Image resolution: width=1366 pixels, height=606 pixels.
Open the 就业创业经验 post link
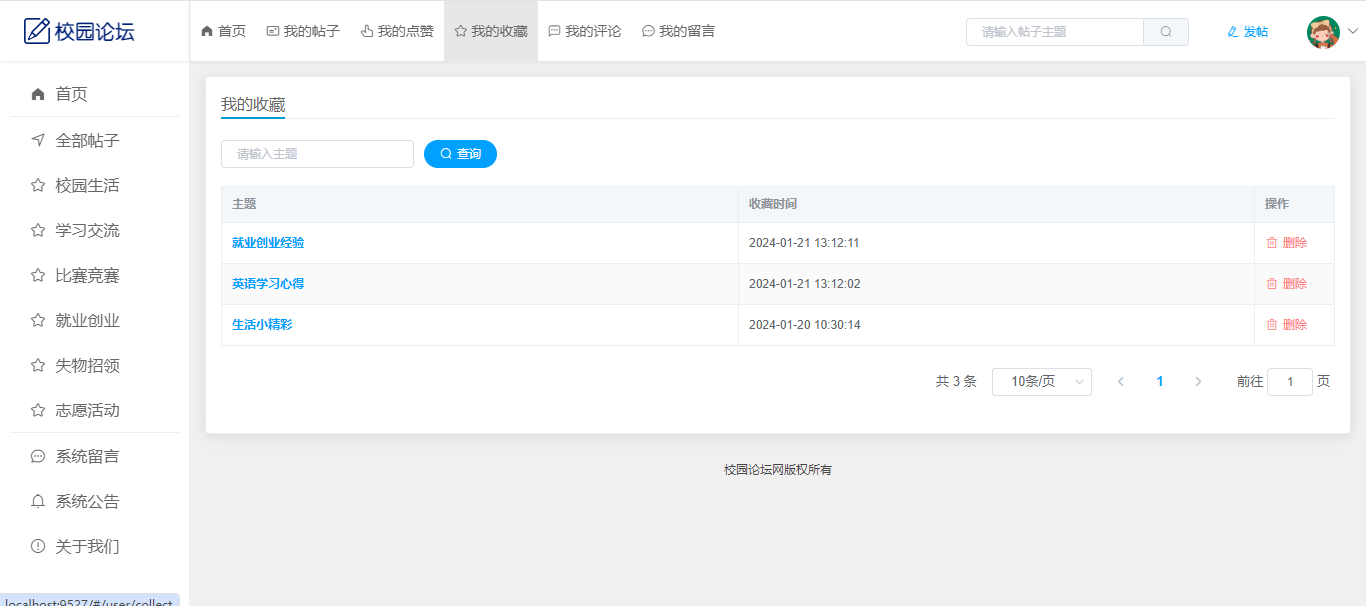click(x=268, y=243)
